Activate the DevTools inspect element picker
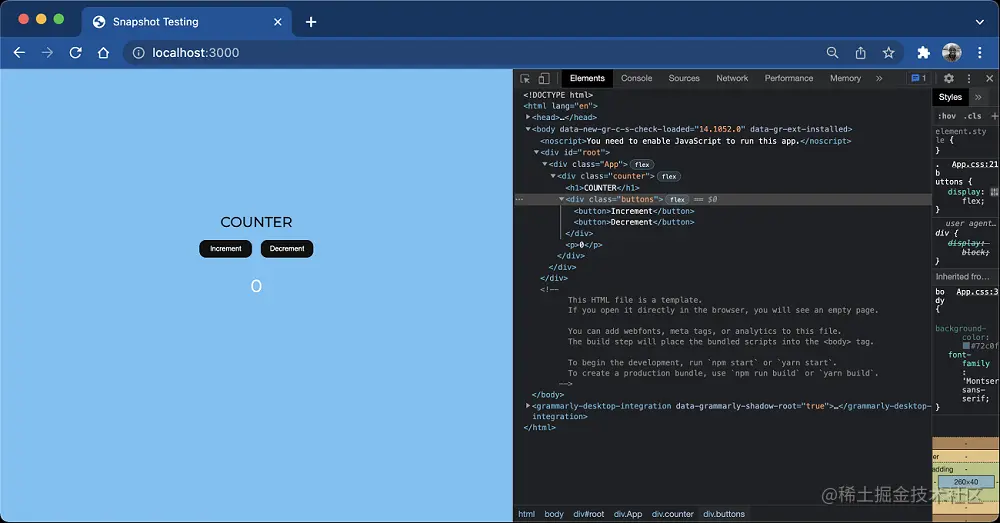1000x523 pixels. [525, 78]
